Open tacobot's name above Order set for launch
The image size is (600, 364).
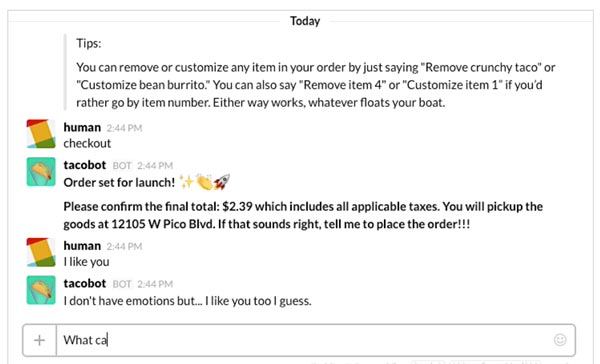click(x=85, y=165)
